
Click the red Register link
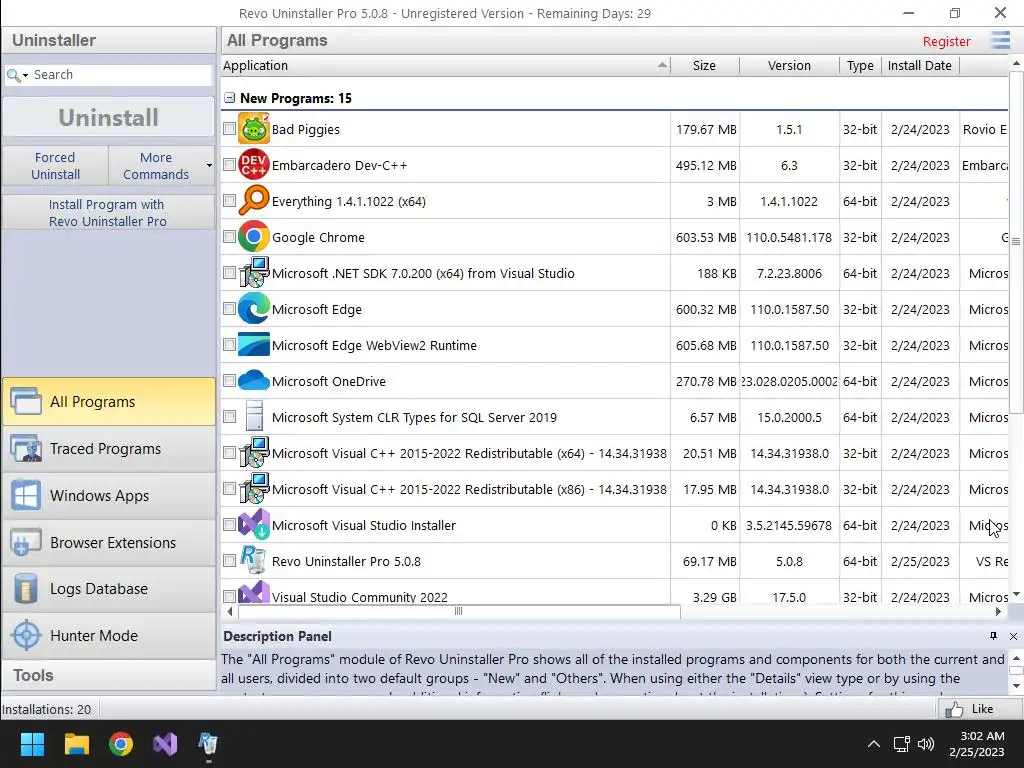coord(946,41)
